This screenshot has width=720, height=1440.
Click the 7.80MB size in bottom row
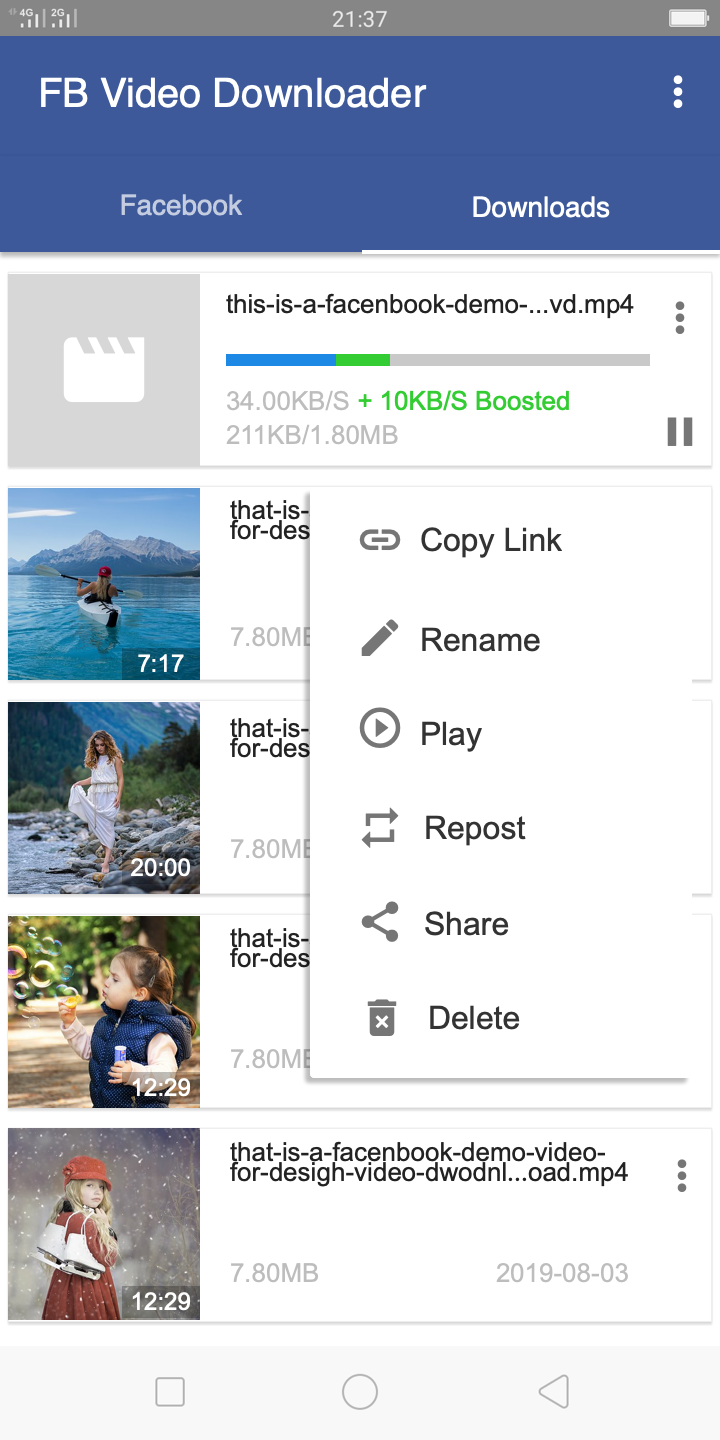tap(274, 1273)
